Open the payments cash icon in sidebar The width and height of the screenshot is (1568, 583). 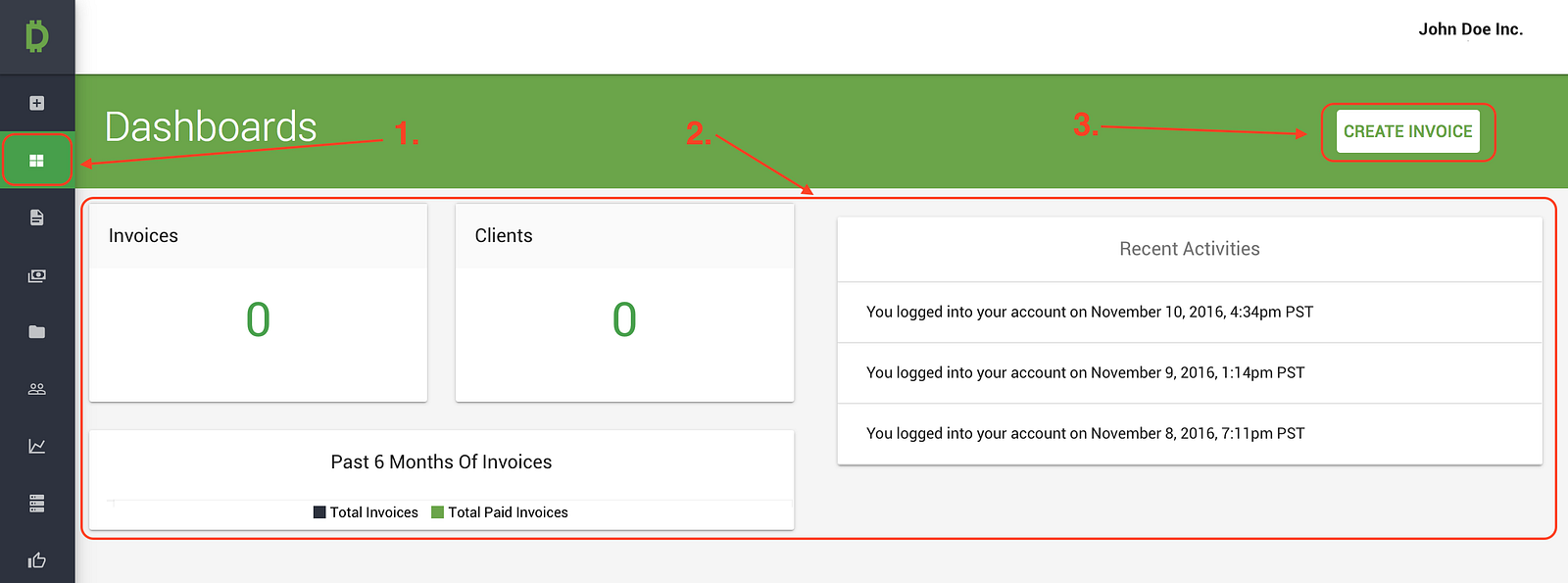[x=37, y=275]
